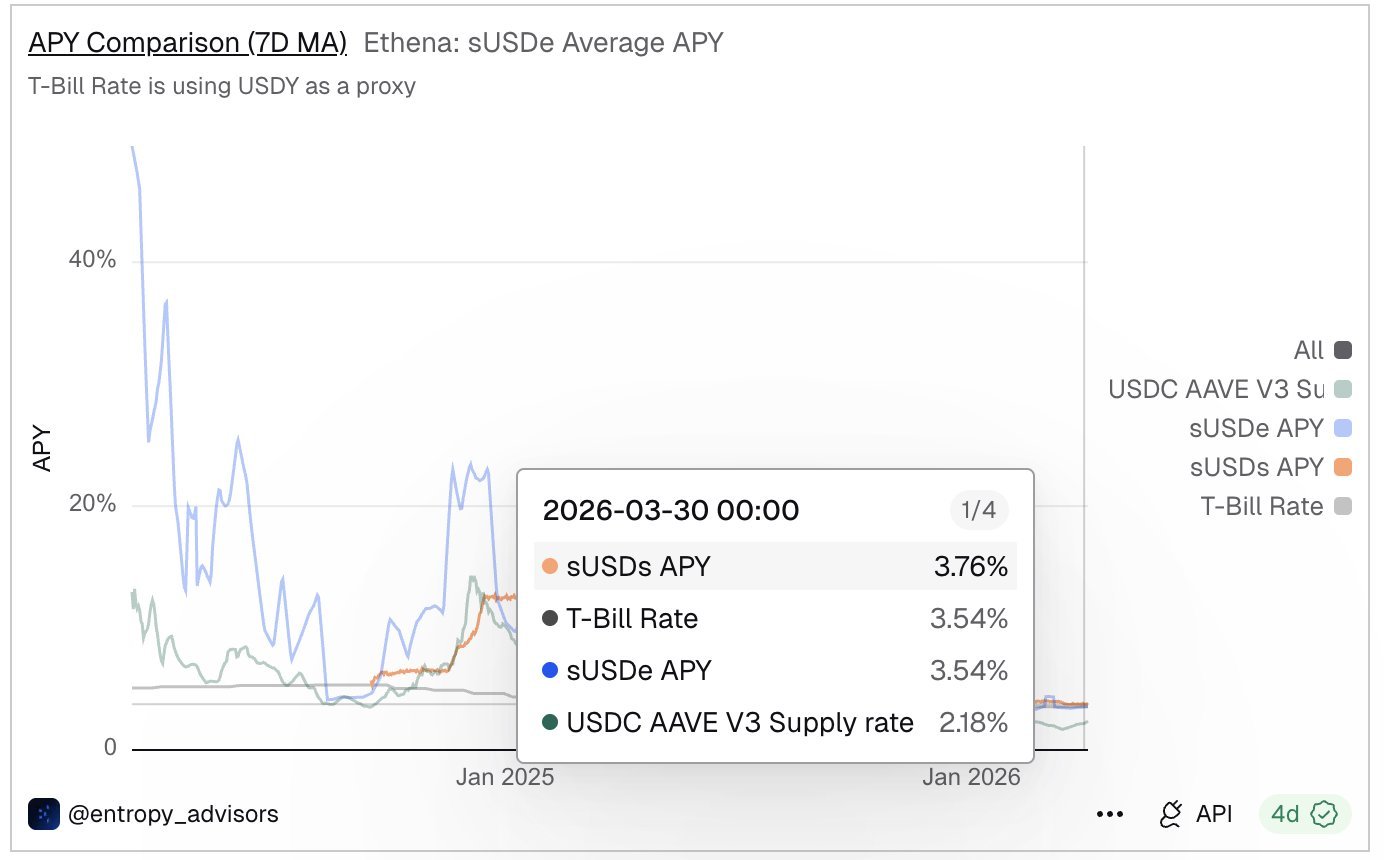Viewport: 1384px width, 860px height.
Task: Open the APY Comparison (7D MA) title link
Action: [188, 42]
